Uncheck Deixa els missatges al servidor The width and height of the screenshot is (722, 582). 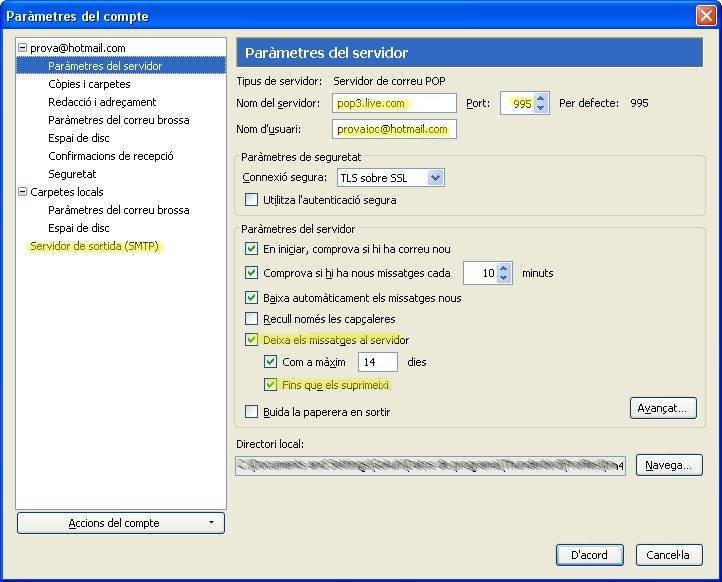[252, 340]
